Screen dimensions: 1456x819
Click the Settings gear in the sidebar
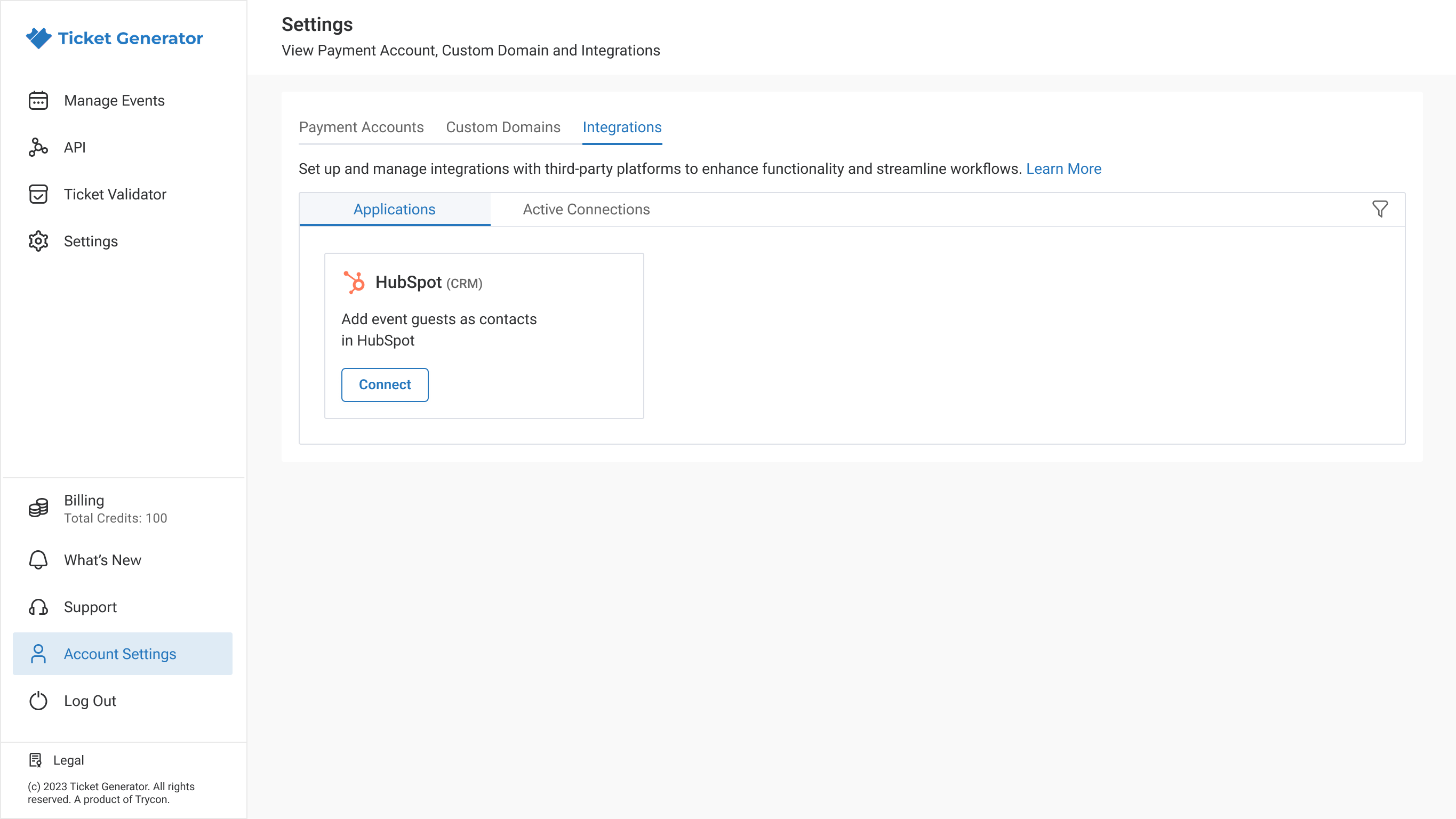pyautogui.click(x=37, y=241)
